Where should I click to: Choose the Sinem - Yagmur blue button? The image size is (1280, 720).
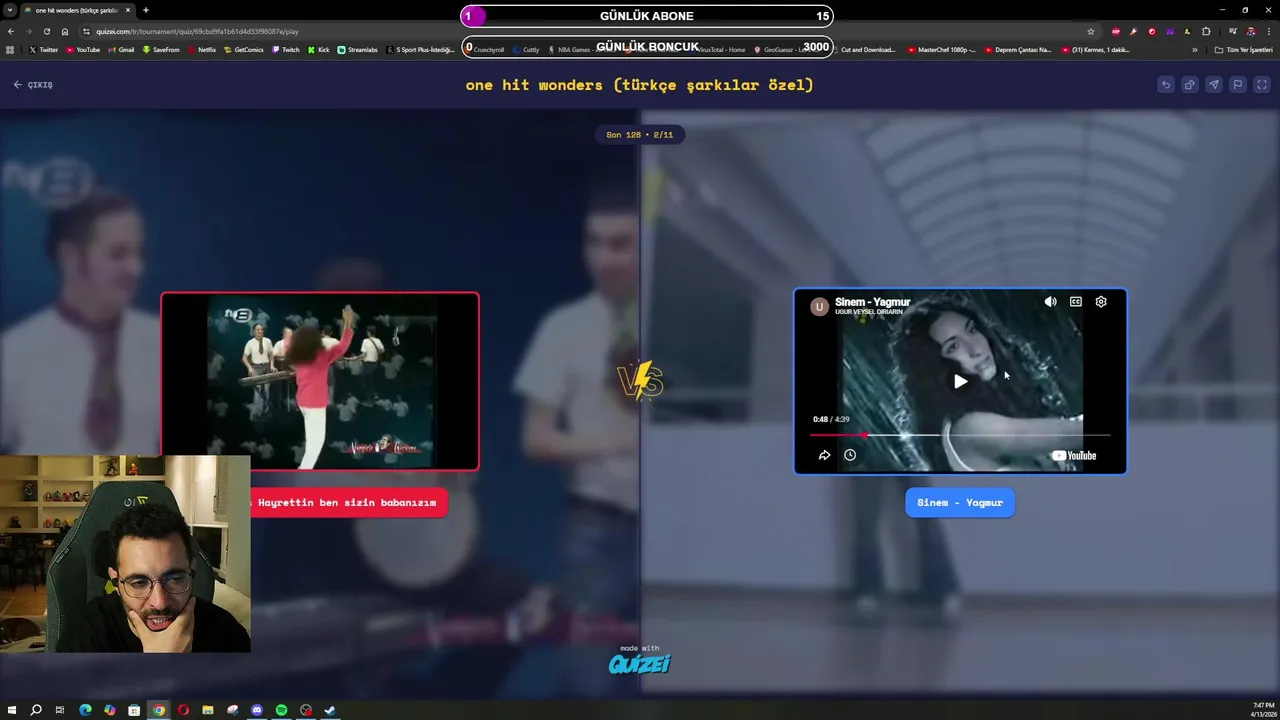pyautogui.click(x=960, y=503)
